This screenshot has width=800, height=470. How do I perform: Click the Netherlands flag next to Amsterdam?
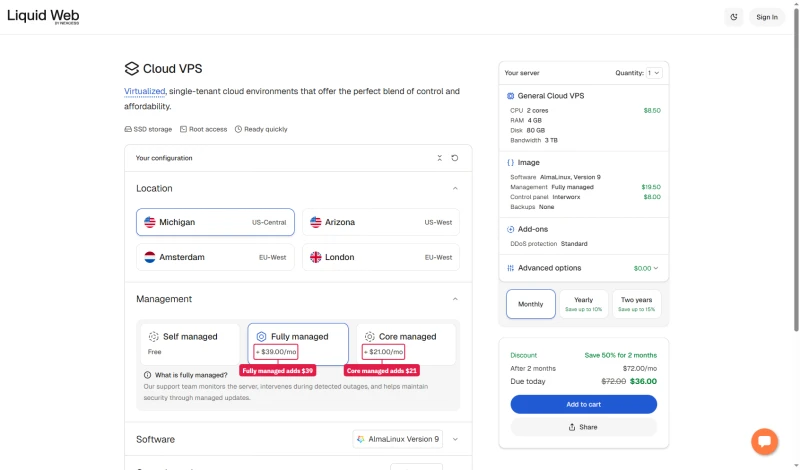point(149,257)
